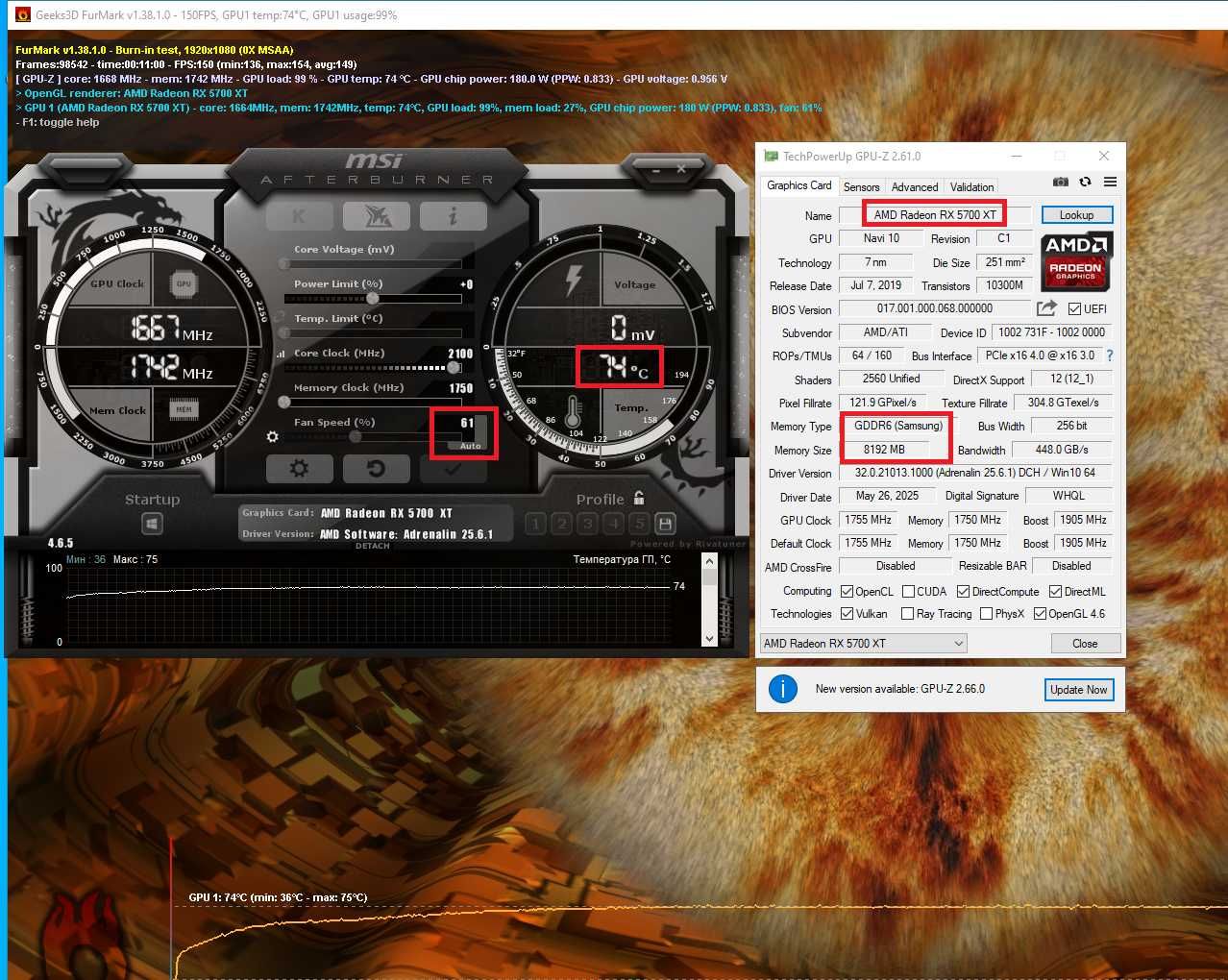Image resolution: width=1228 pixels, height=980 pixels.
Task: Toggle the OpenGL 4.6 checkbox
Action: point(1040,613)
